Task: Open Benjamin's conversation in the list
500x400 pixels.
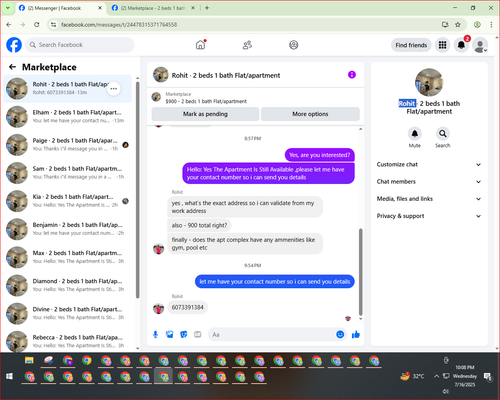Action: [x=68, y=229]
